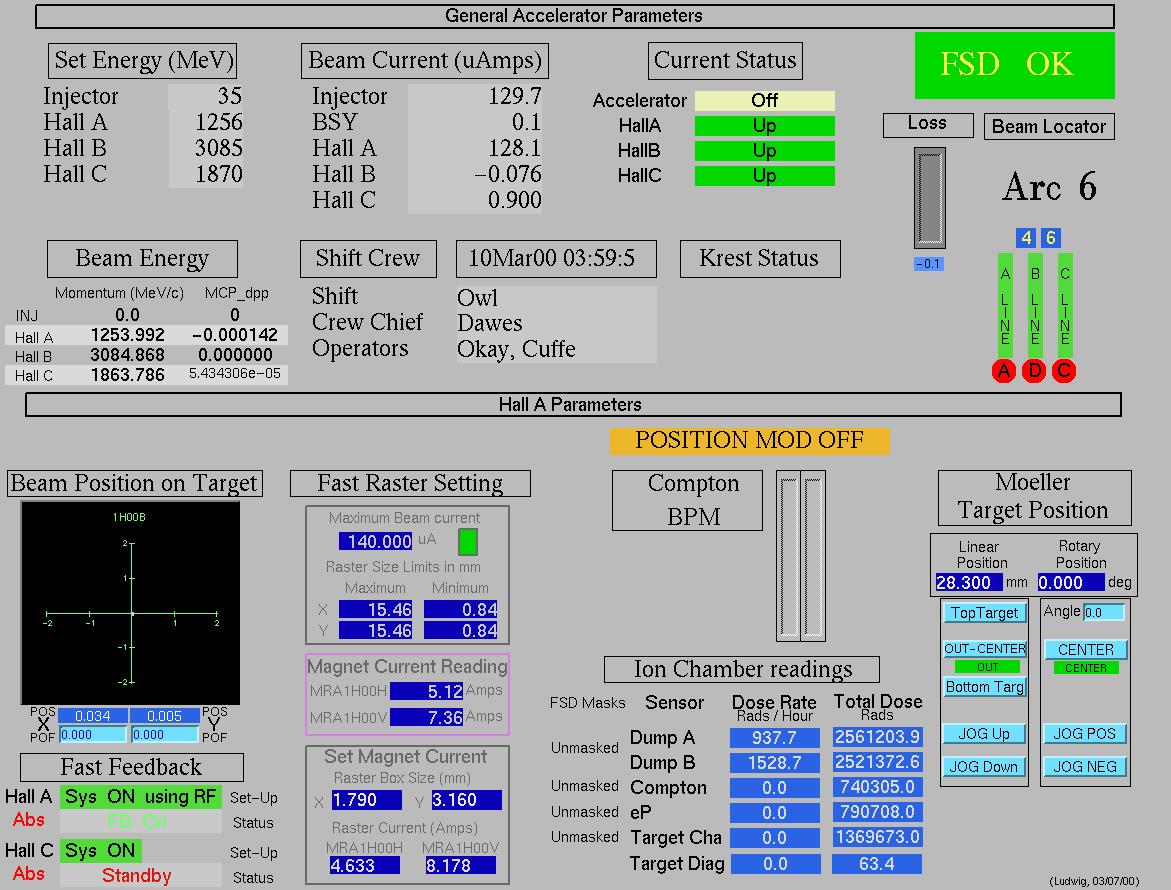Click green indicator beside Maximum Beam current
Image resolution: width=1171 pixels, height=890 pixels.
pos(467,542)
